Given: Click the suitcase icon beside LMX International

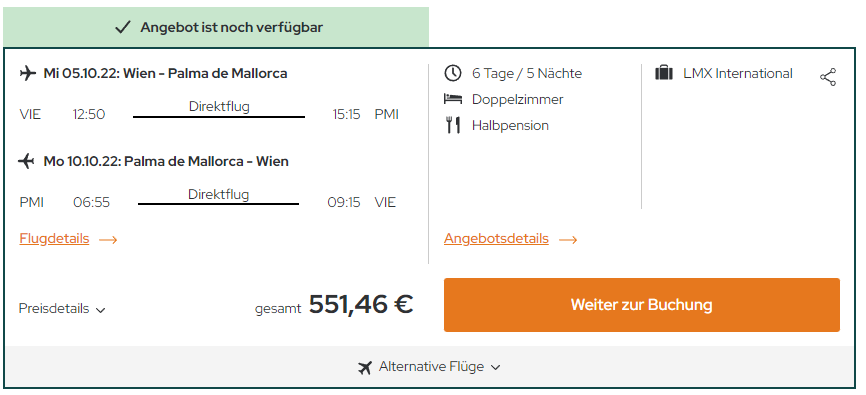Looking at the screenshot, I should pyautogui.click(x=664, y=73).
